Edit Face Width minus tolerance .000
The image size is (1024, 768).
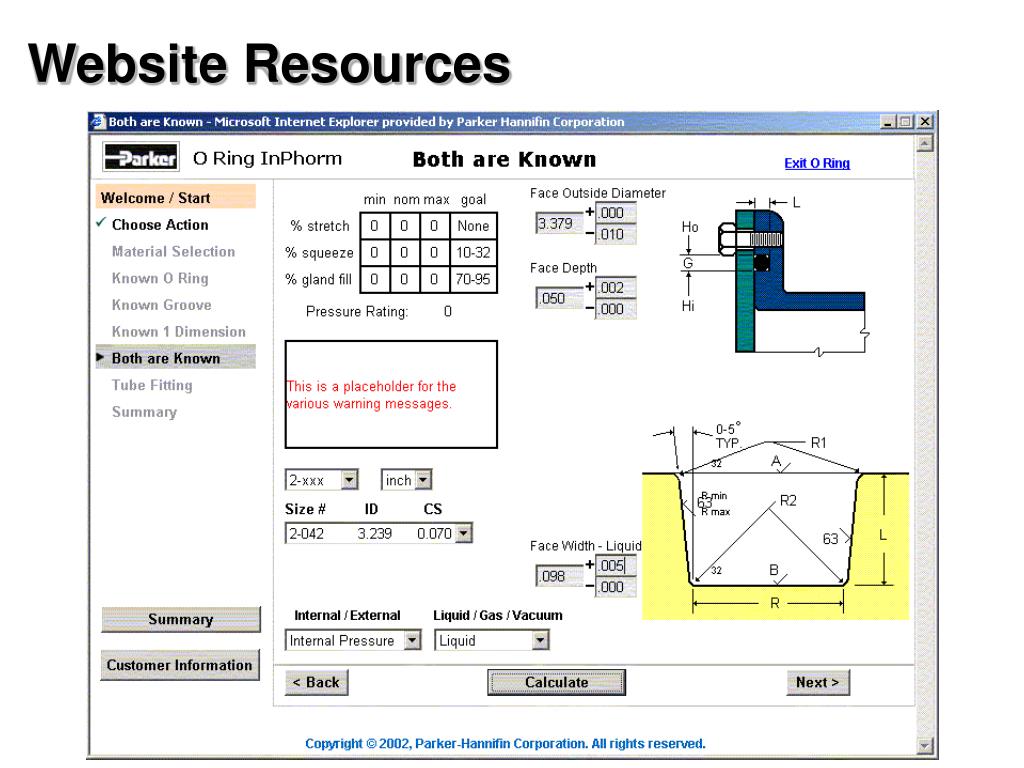[615, 586]
